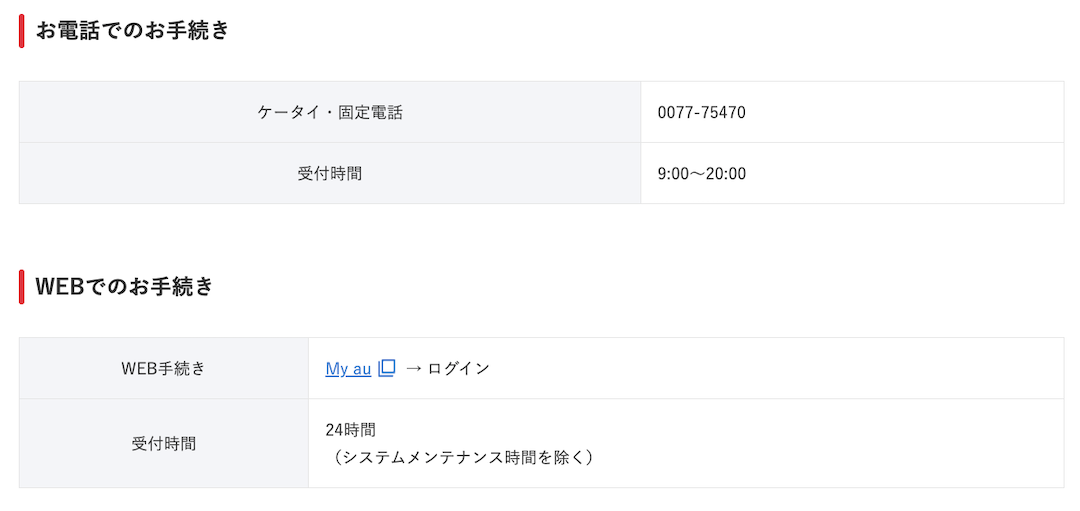1080x511 pixels.
Task: Click the red bar beside WEBでのお手続き
Action: 22,286
